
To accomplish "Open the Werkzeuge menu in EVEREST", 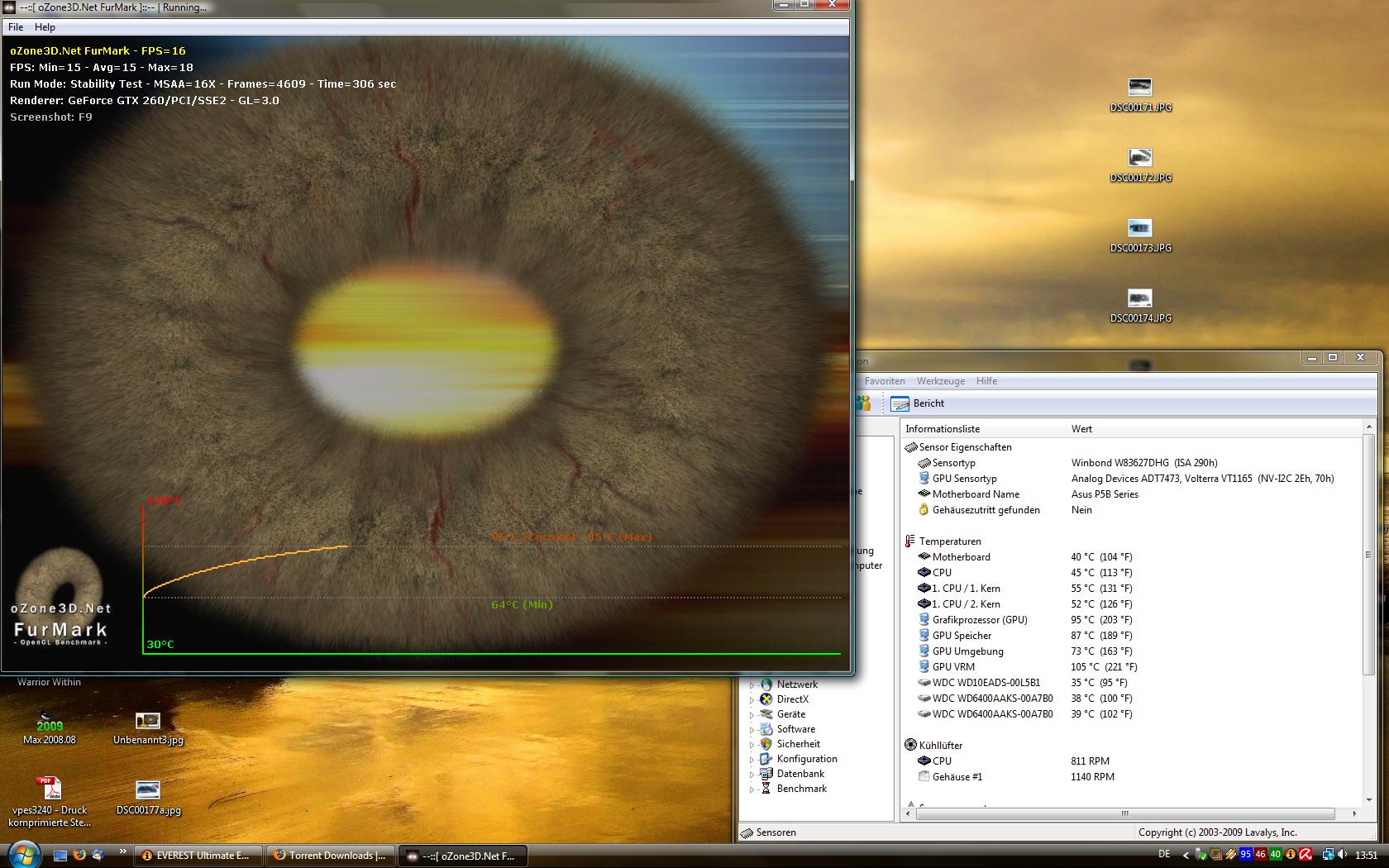I will (941, 381).
